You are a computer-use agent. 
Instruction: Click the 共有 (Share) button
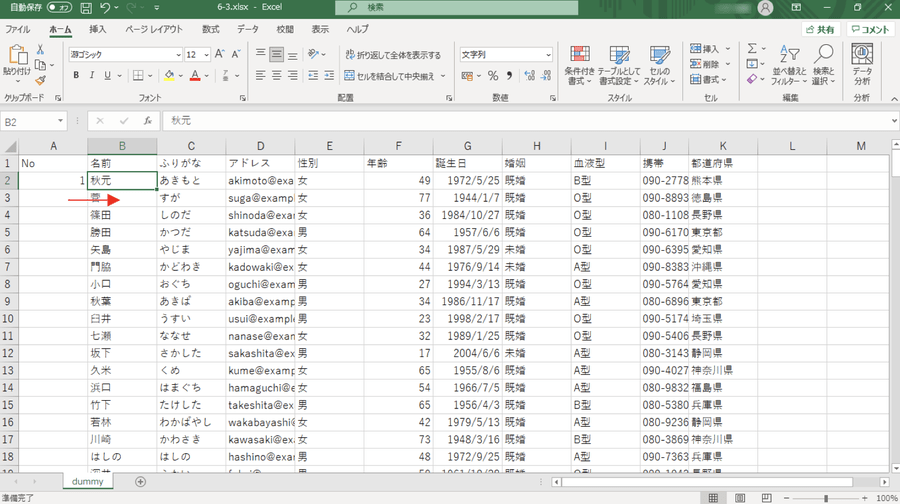(x=819, y=30)
